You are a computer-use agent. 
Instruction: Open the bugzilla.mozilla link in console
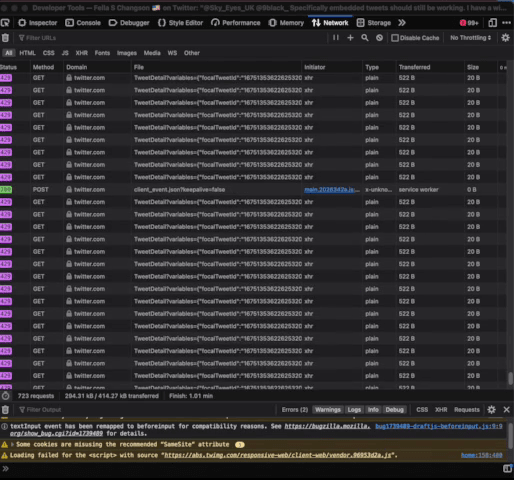pyautogui.click(x=327, y=426)
